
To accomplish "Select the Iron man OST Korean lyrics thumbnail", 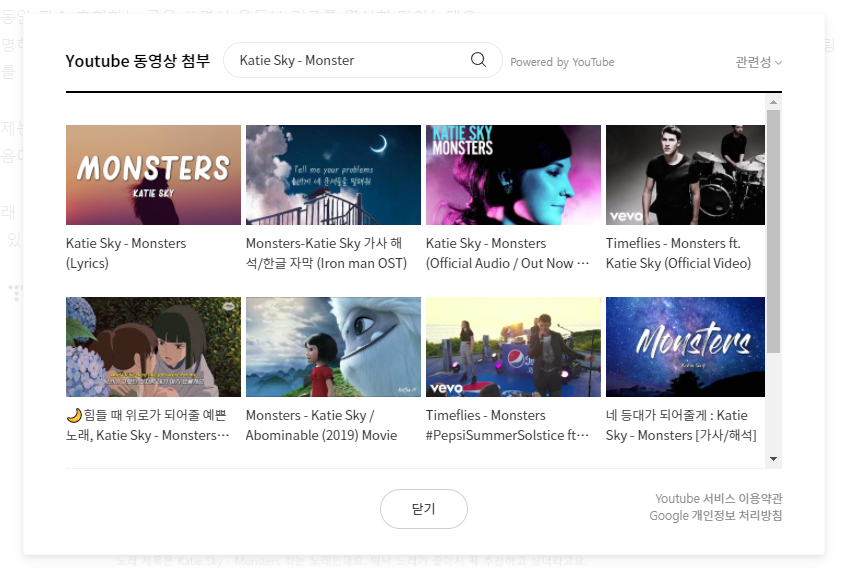I will coord(333,175).
